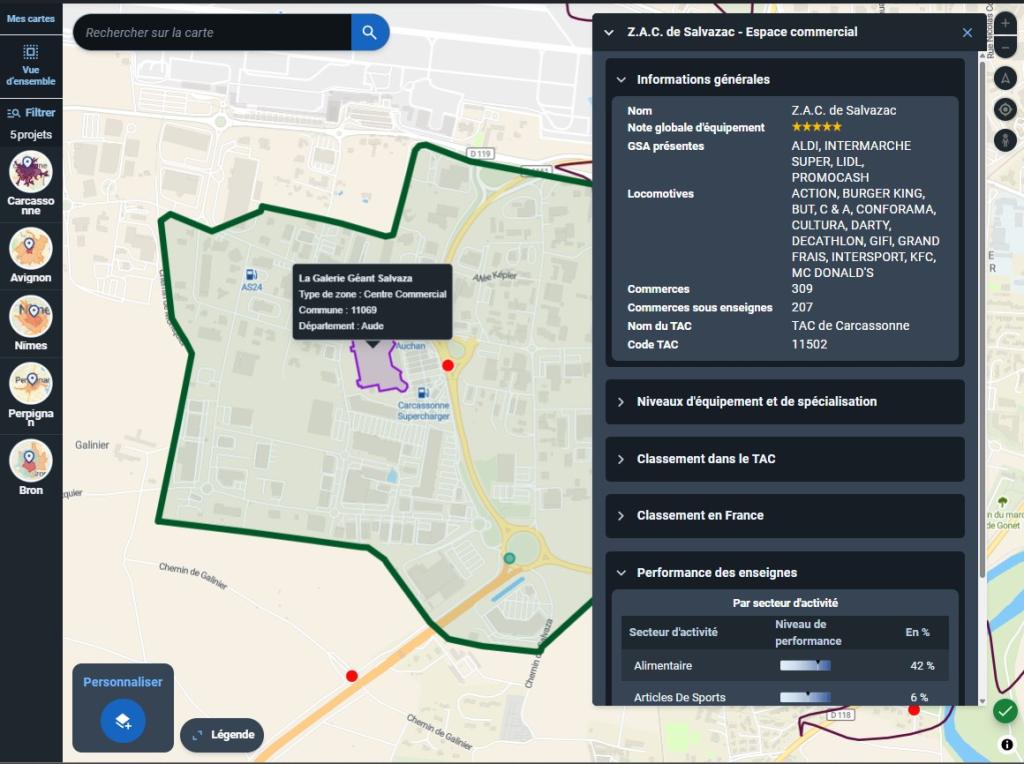Viewport: 1024px width, 764px height.
Task: Collapse the Informations générales section
Action: 621,80
